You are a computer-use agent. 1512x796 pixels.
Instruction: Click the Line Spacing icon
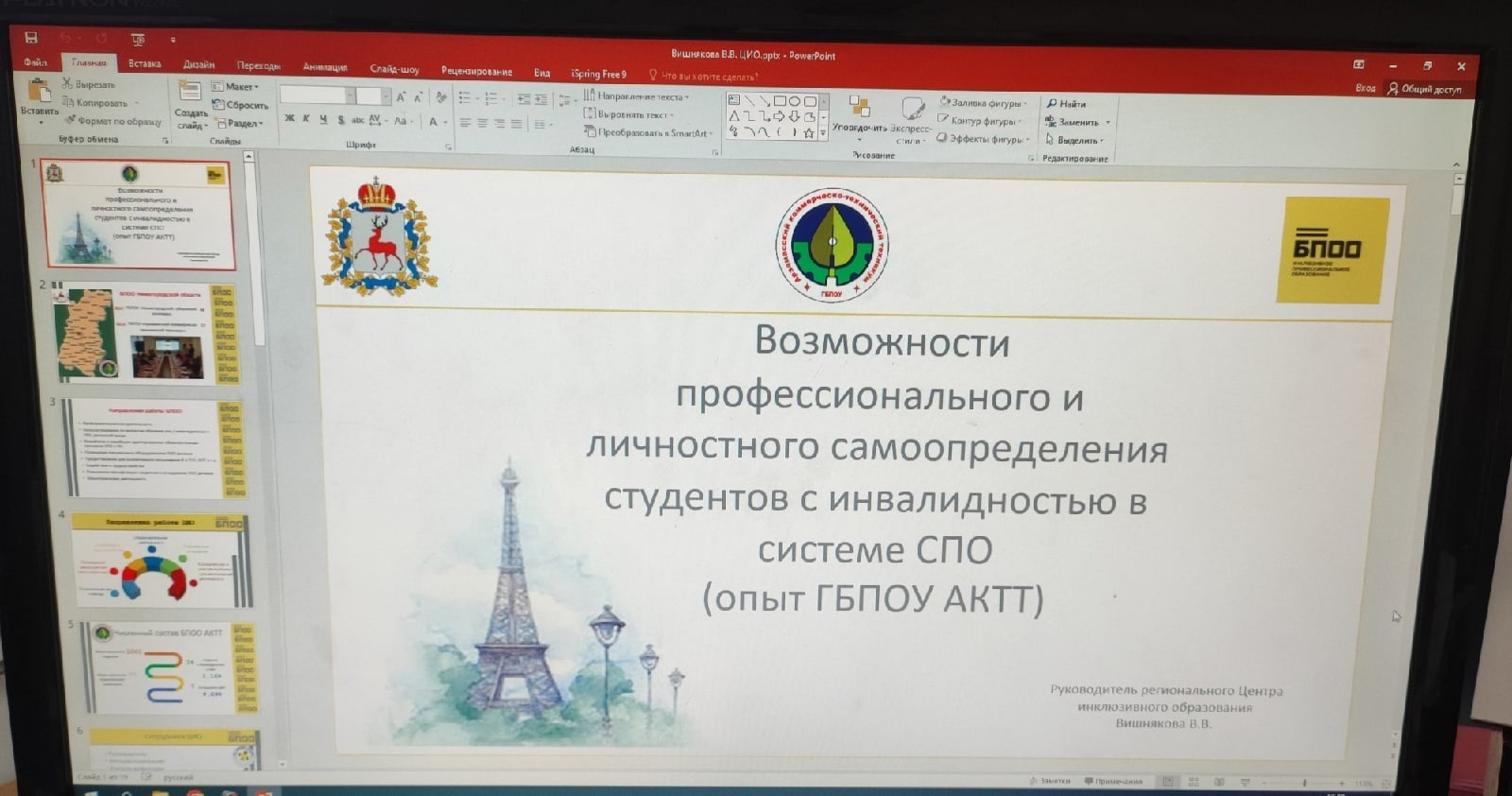click(x=564, y=100)
